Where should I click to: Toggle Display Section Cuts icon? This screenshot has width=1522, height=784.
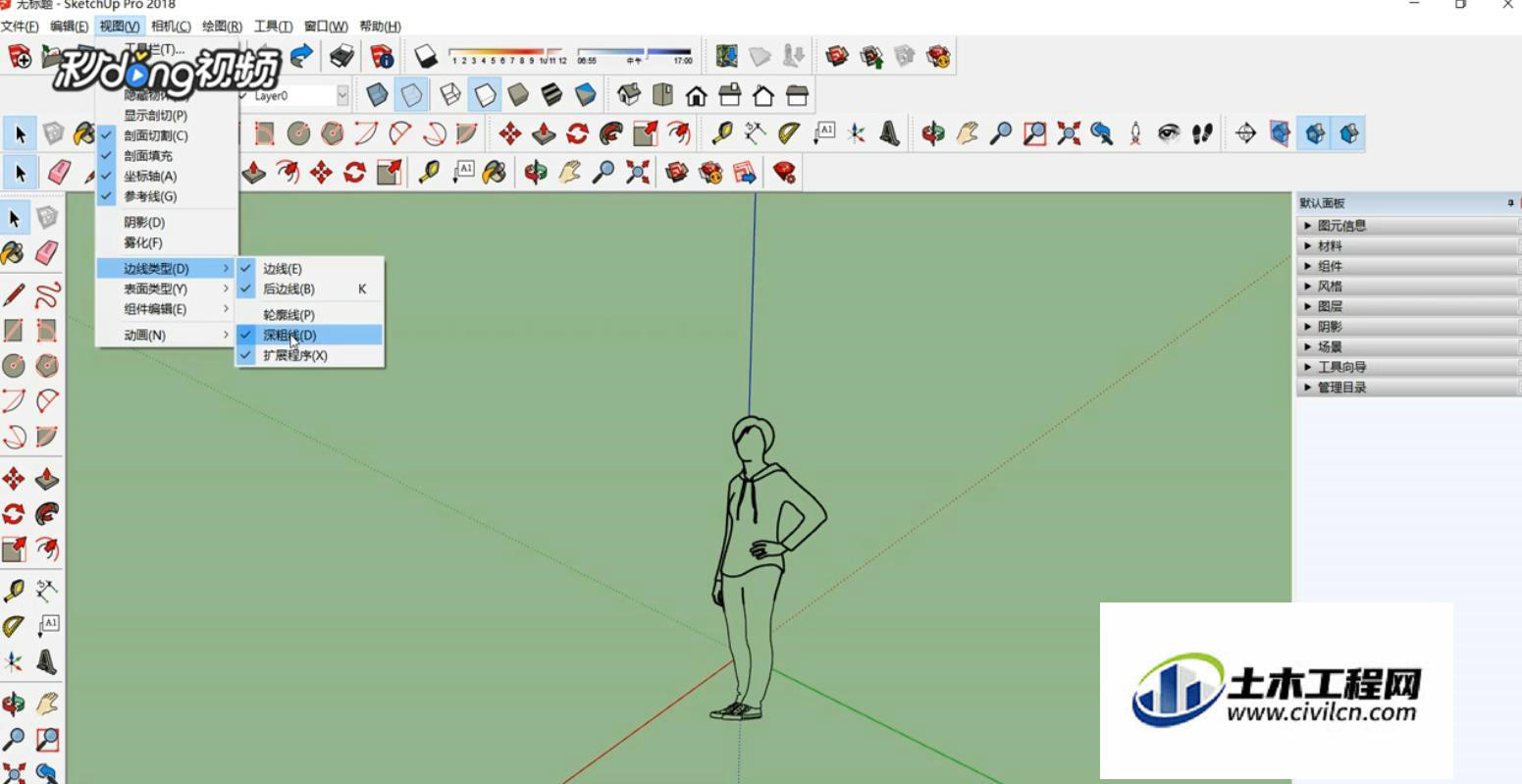[1315, 133]
